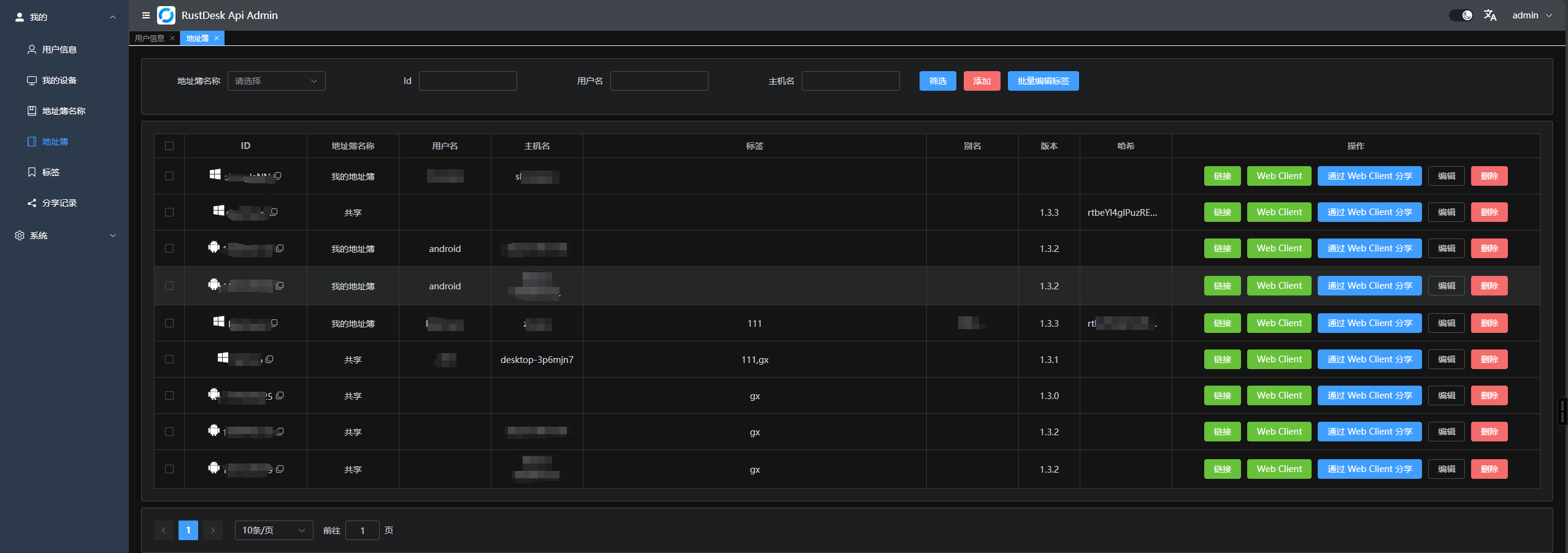Open the 用户信息 sidebar section
The image size is (1568, 553).
(59, 50)
